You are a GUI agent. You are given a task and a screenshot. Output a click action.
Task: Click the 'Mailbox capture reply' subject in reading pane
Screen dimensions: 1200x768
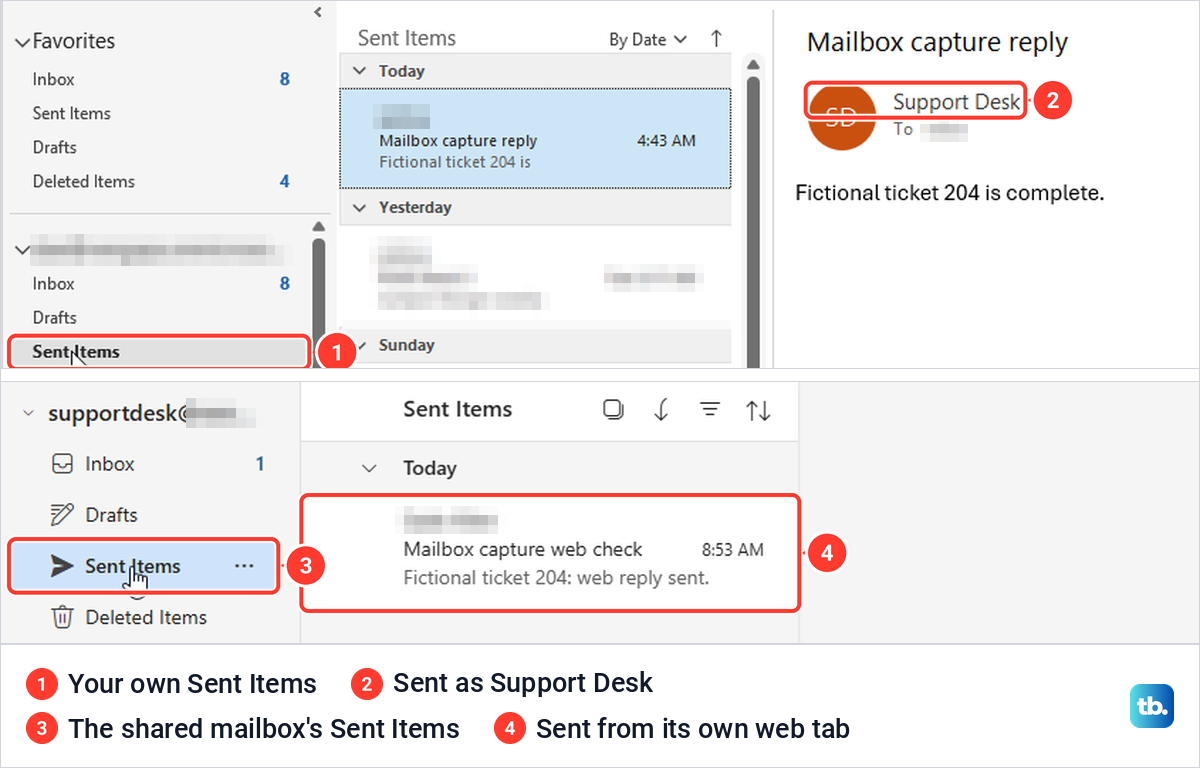pyautogui.click(x=937, y=43)
